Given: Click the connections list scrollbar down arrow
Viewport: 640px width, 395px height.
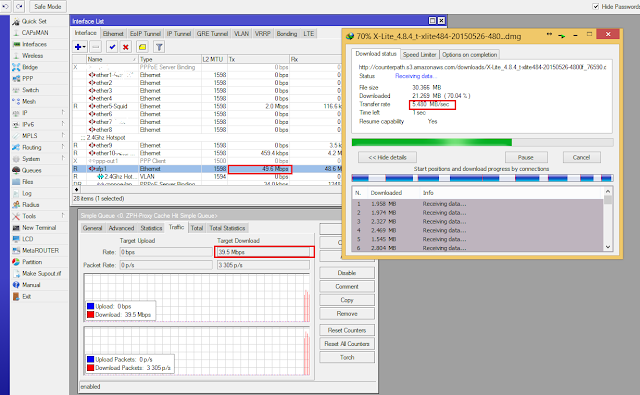Looking at the screenshot, I should pyautogui.click(x=608, y=247).
